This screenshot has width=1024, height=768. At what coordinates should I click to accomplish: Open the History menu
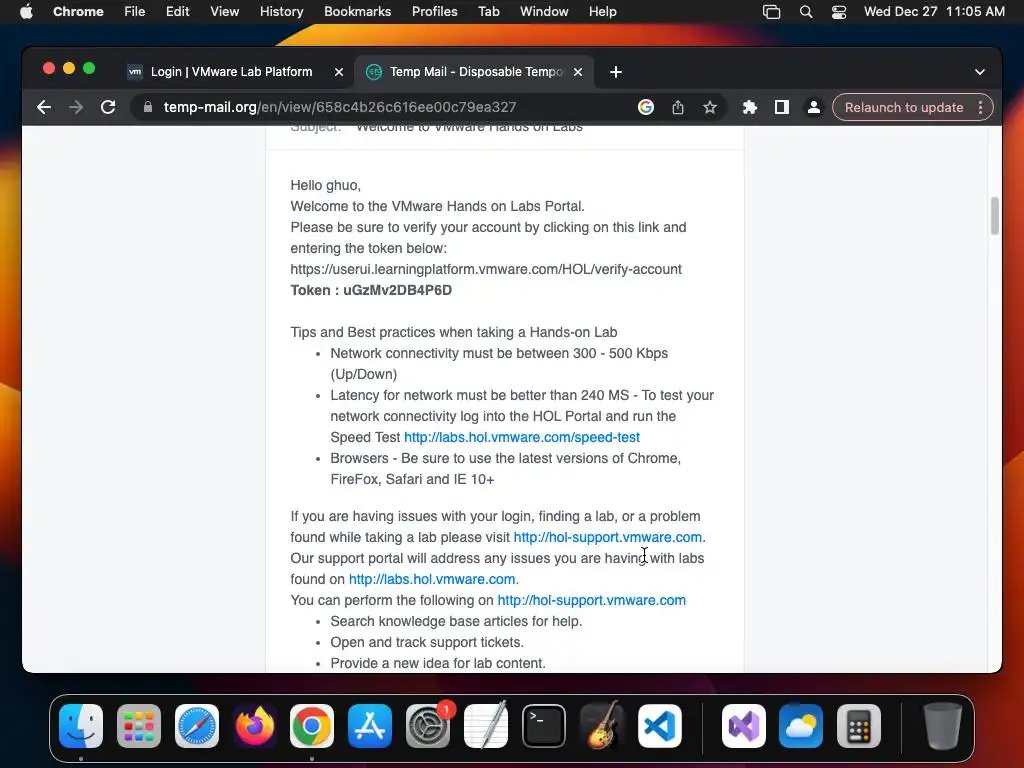[281, 12]
